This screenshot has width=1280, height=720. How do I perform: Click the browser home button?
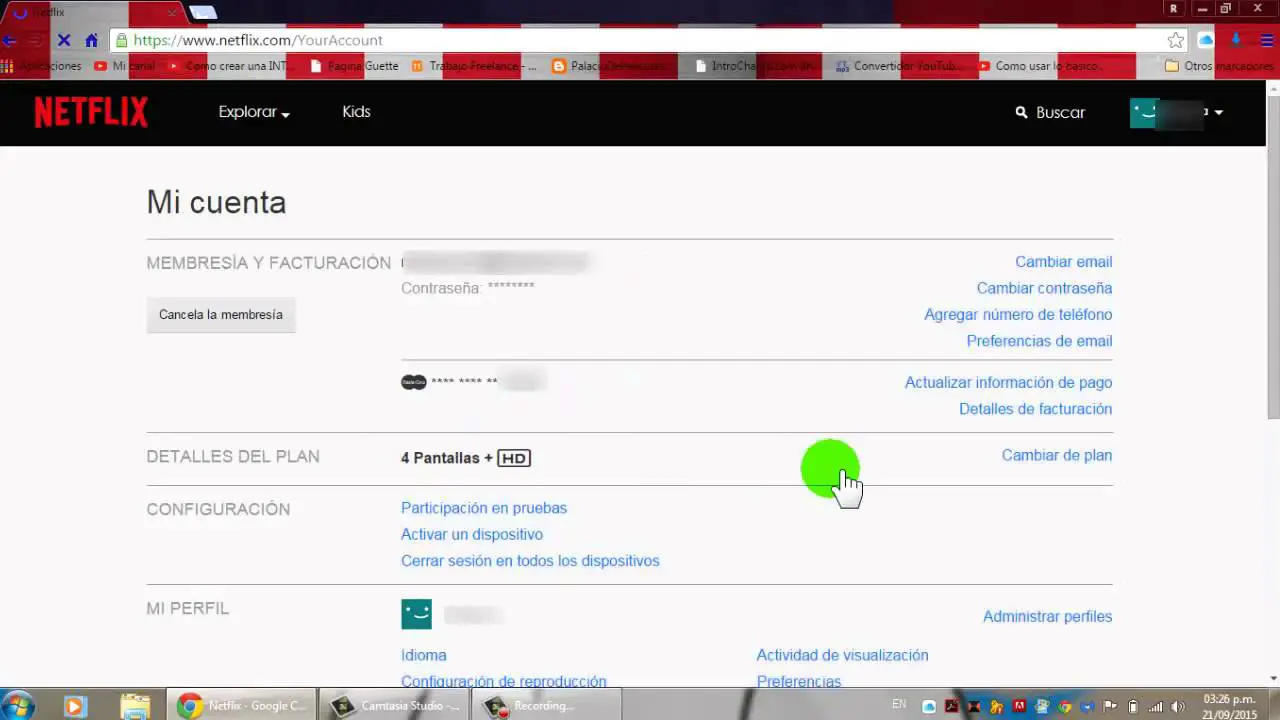(91, 41)
